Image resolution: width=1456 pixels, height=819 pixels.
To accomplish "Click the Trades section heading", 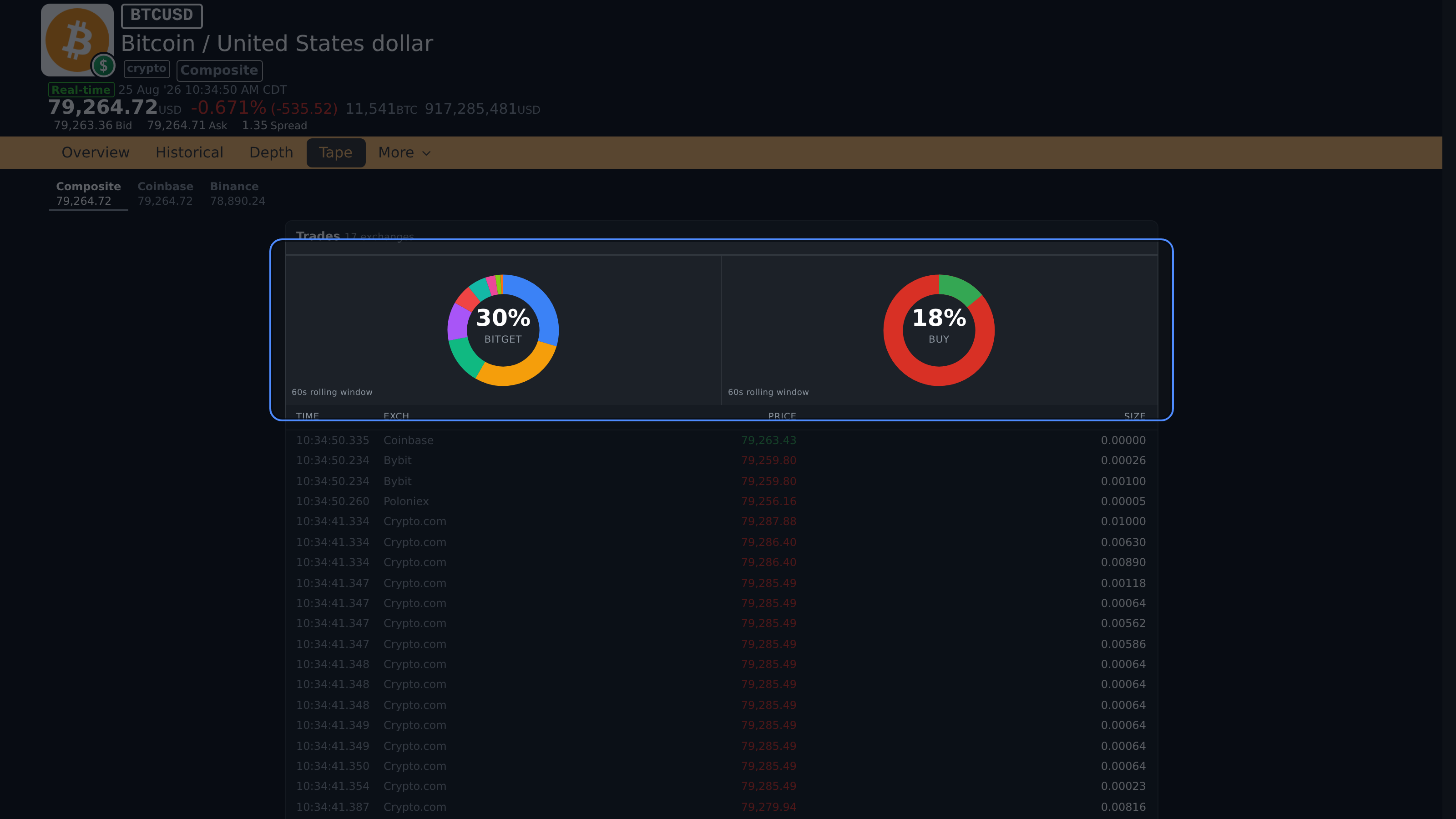I will (318, 236).
